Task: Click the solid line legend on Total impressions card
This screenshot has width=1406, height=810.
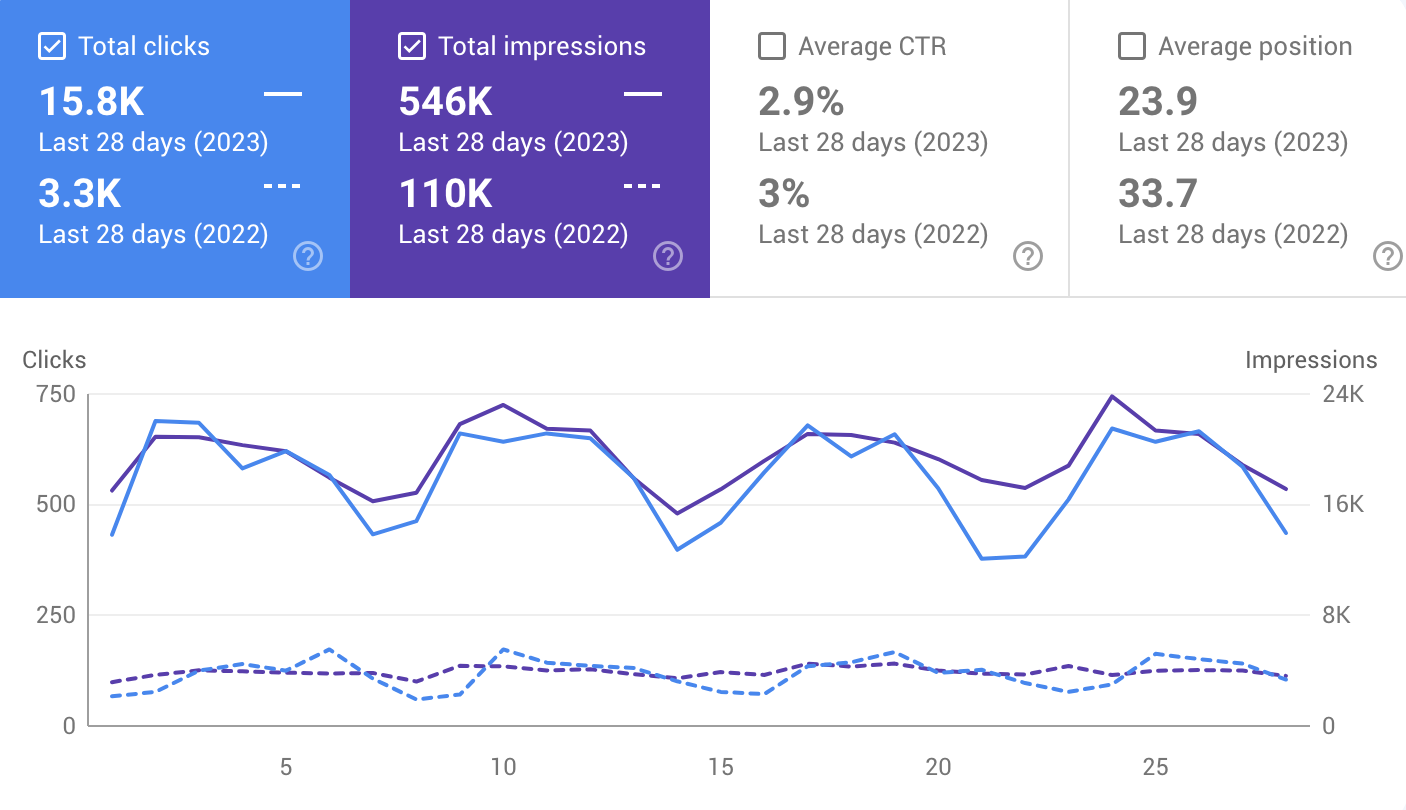Action: (x=645, y=95)
